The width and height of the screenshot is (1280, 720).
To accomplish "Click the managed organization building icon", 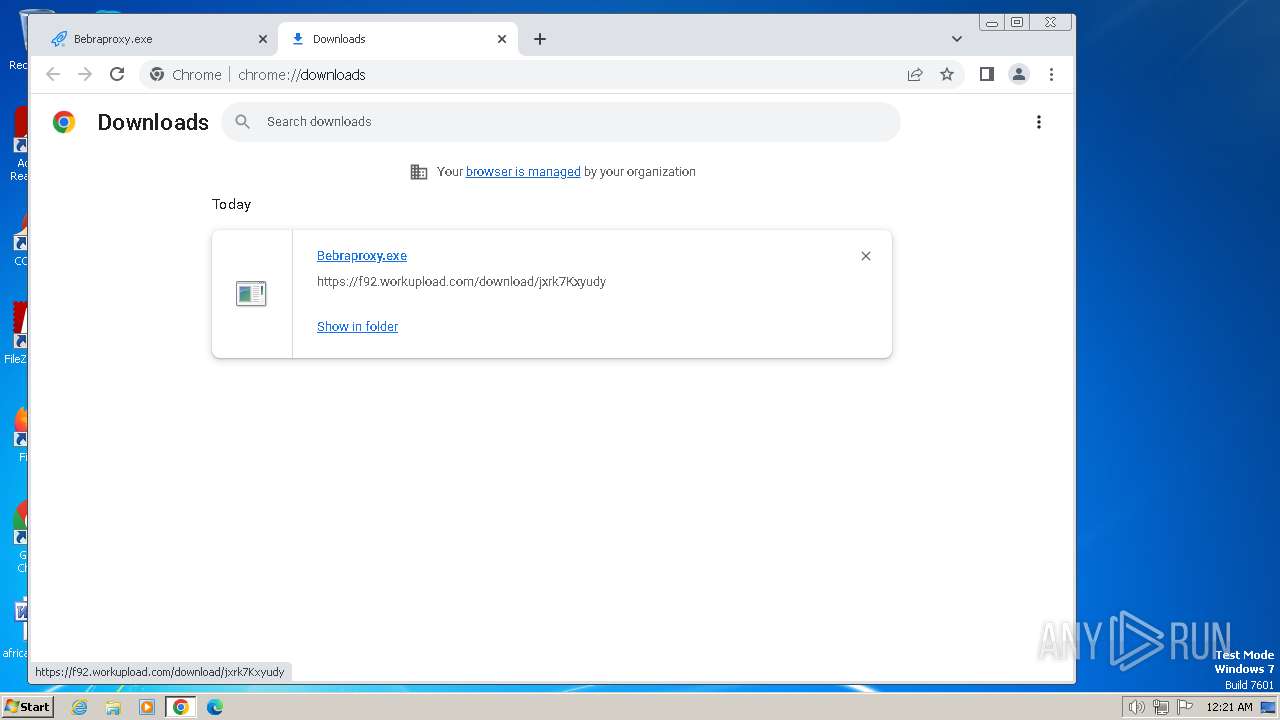I will (419, 172).
